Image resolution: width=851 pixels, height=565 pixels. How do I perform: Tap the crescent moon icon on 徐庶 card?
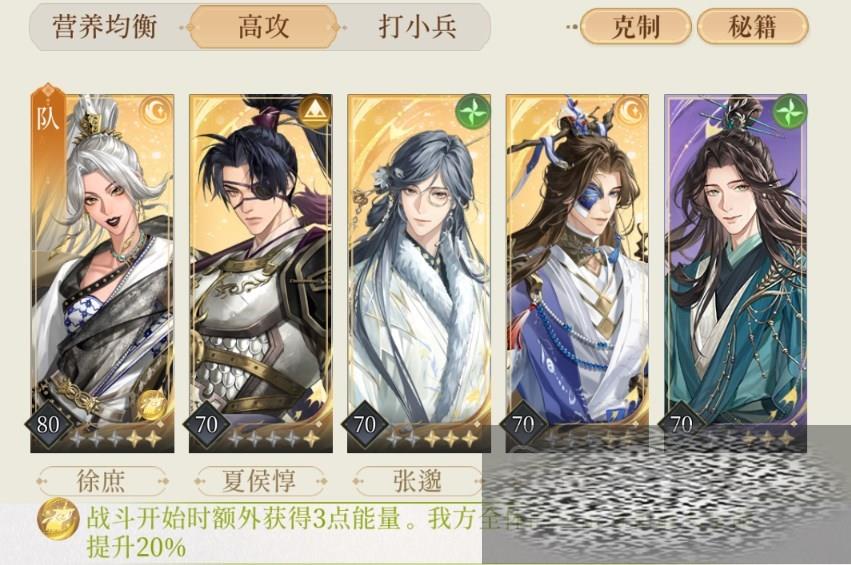pos(157,112)
